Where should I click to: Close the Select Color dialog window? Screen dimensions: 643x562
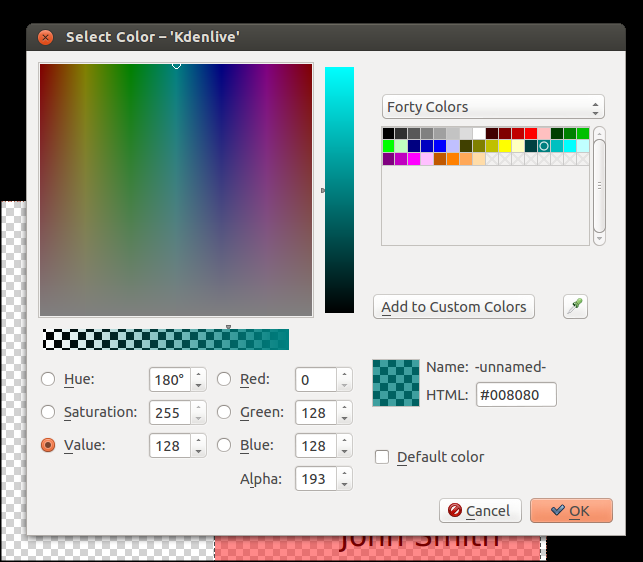[x=45, y=37]
